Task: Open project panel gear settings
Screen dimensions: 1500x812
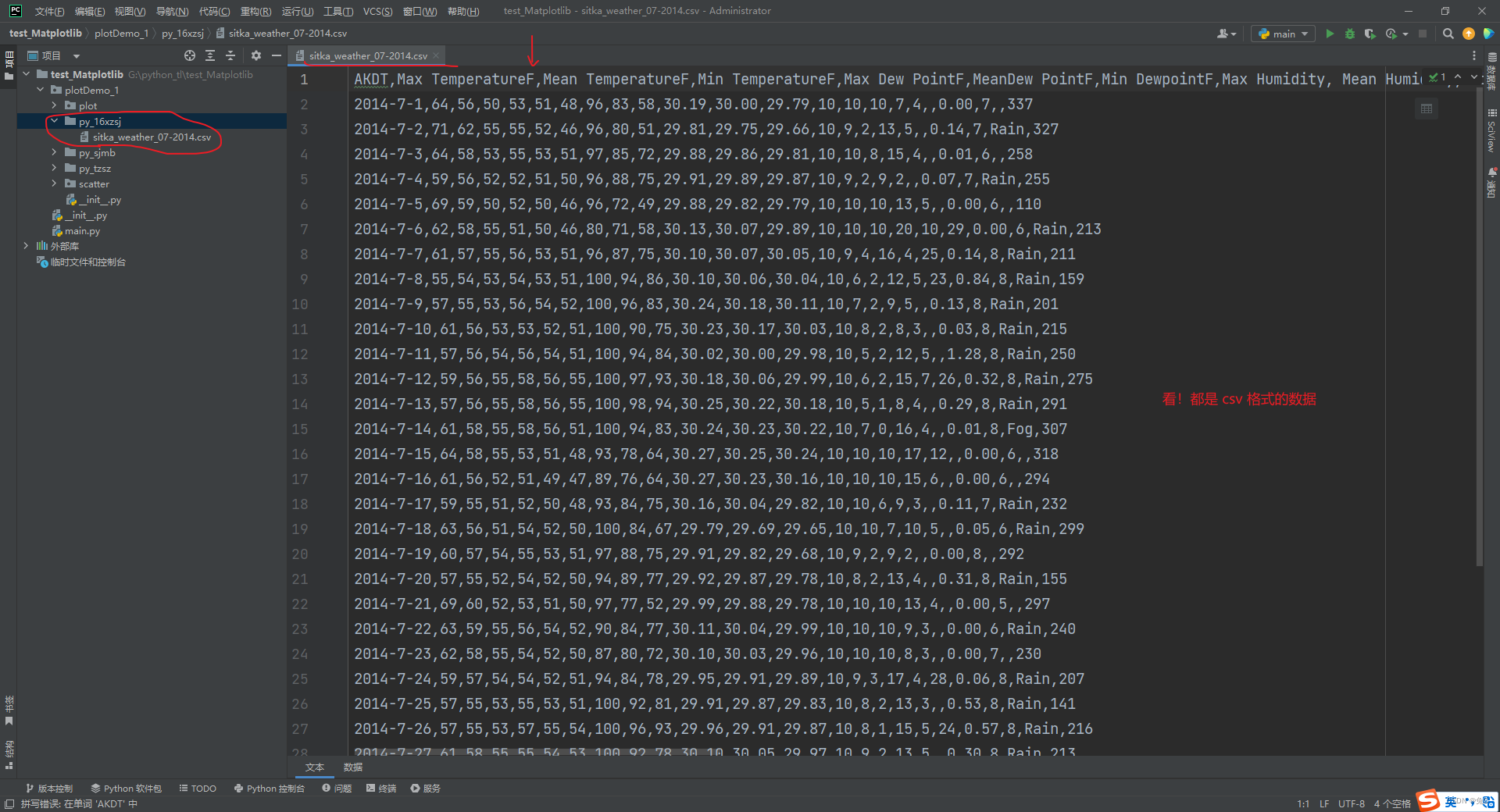Action: pos(256,55)
